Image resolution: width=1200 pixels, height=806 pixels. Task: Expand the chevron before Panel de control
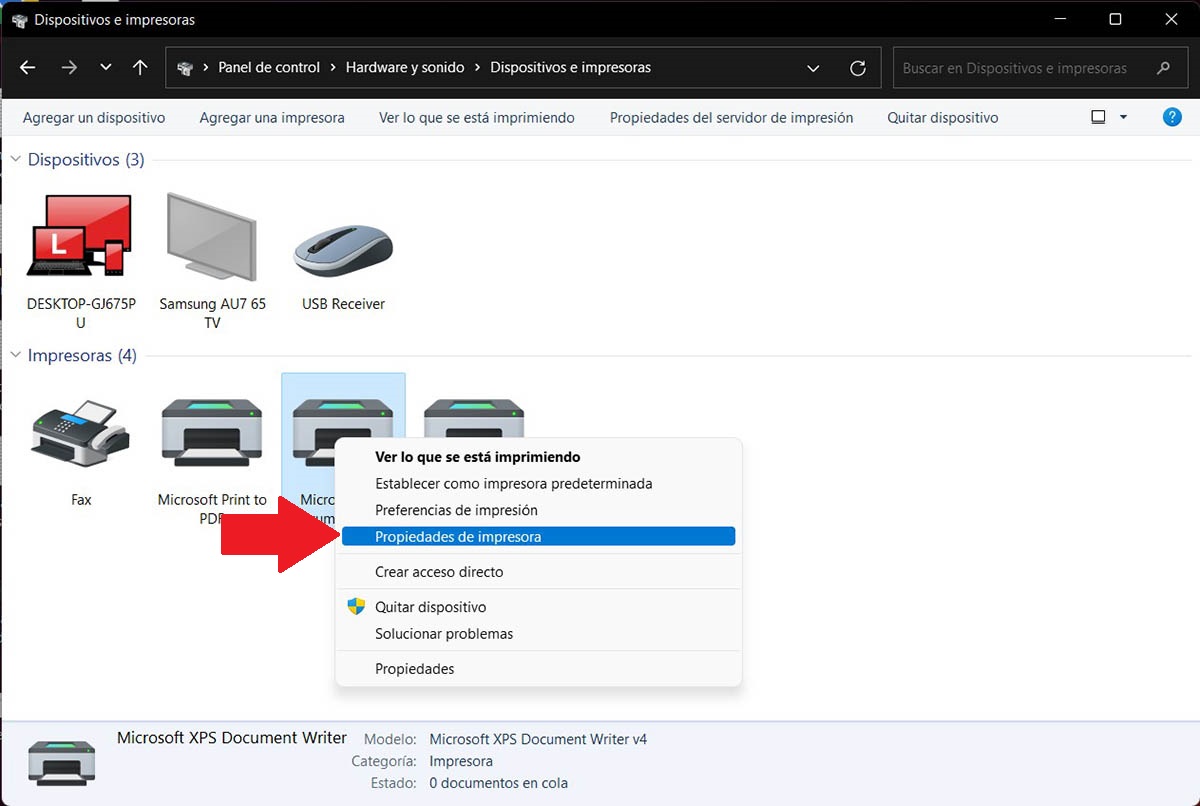pos(206,68)
